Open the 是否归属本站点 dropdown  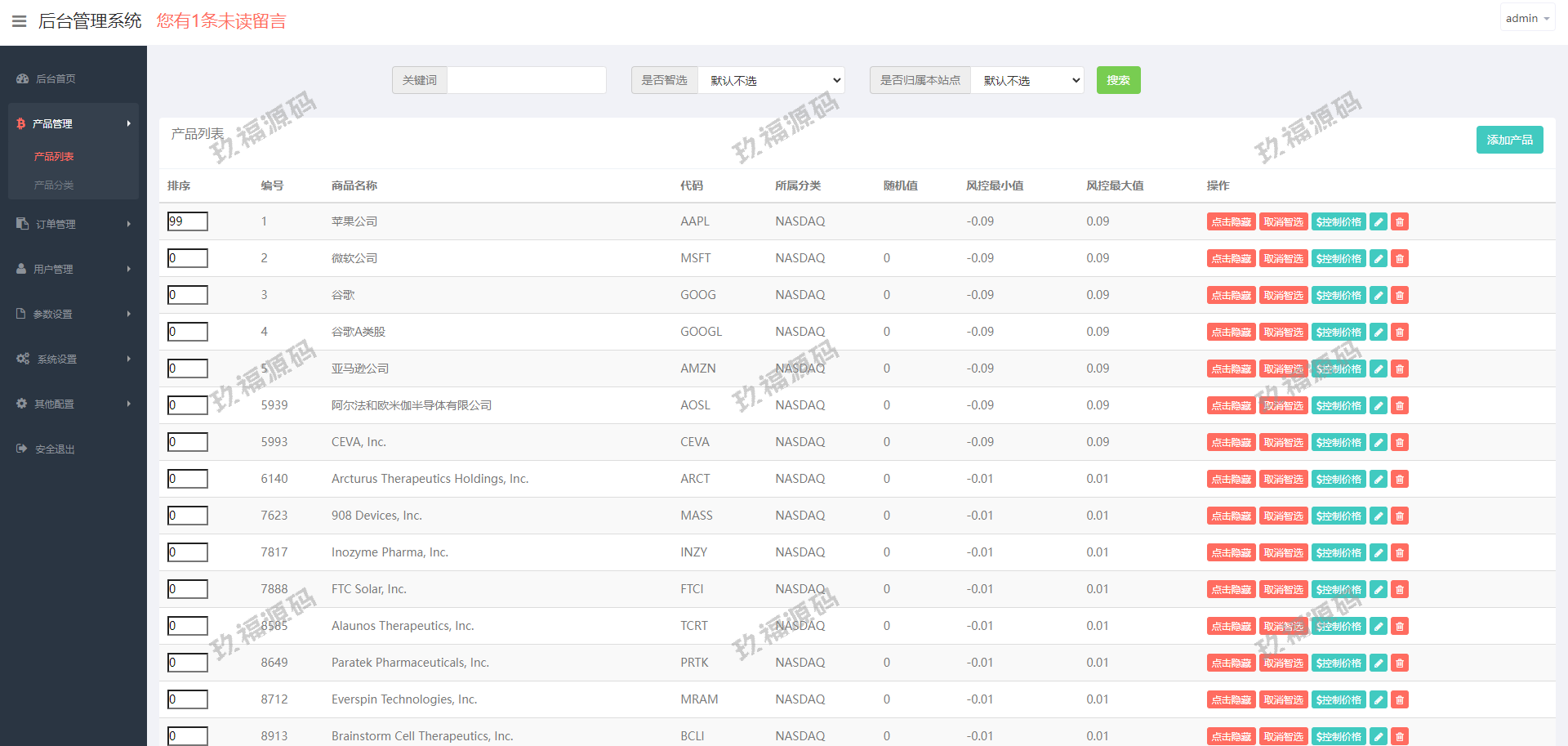(1027, 80)
